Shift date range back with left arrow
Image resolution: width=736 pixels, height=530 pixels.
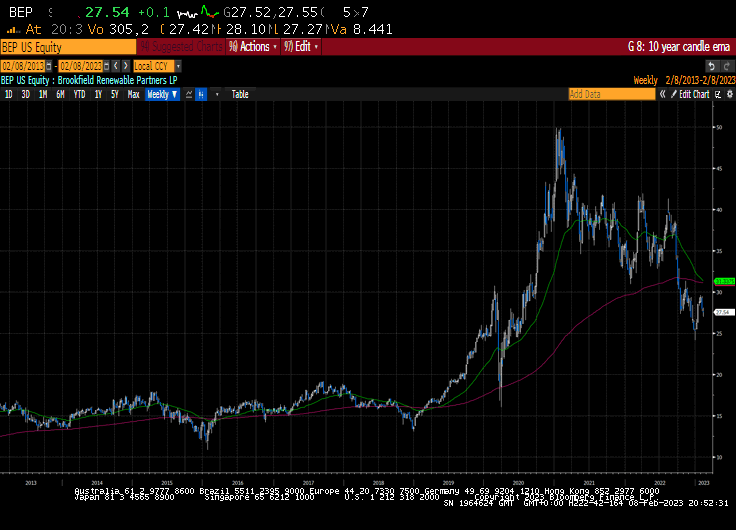click(116, 66)
